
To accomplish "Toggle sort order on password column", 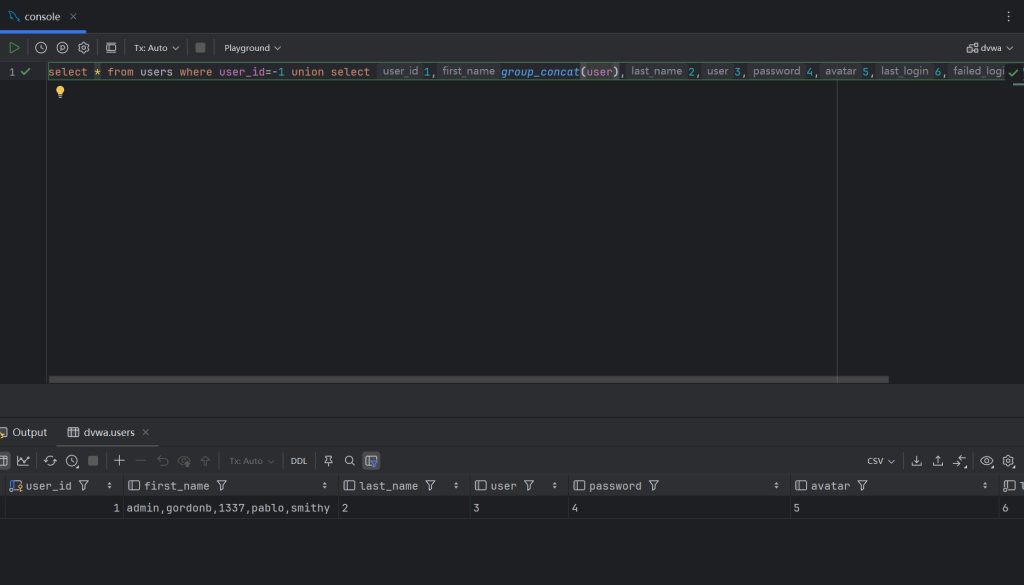I will pyautogui.click(x=776, y=486).
